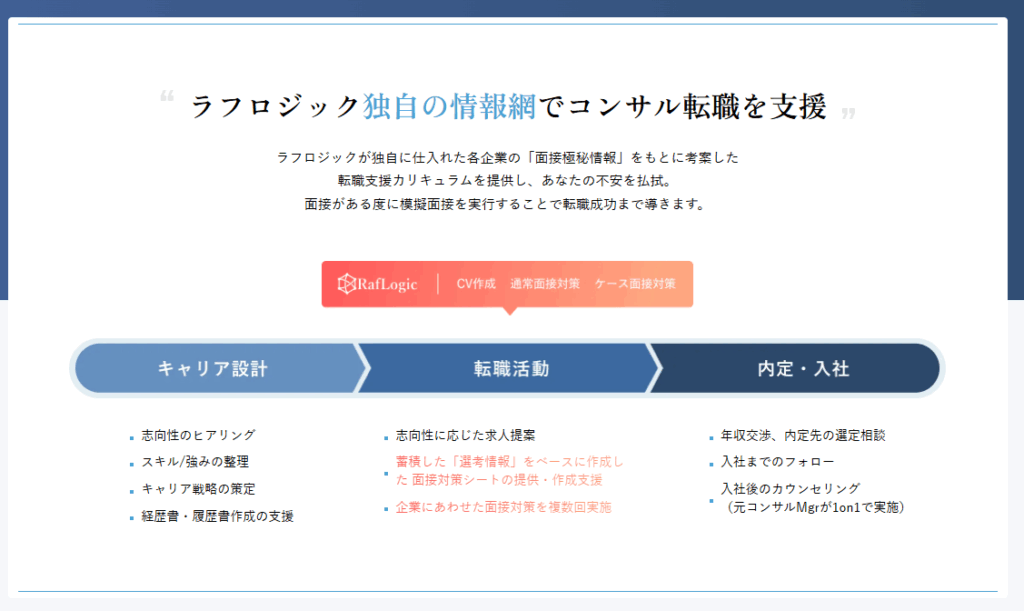Click the CV作成 label in the banner

[476, 284]
